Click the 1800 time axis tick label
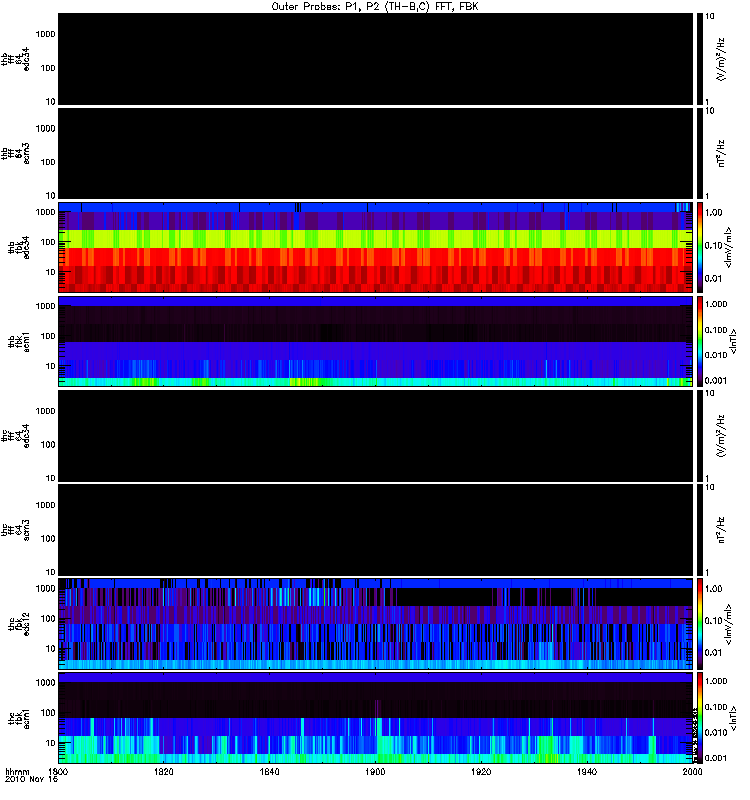Viewport: 750px width, 800px height. [59, 771]
